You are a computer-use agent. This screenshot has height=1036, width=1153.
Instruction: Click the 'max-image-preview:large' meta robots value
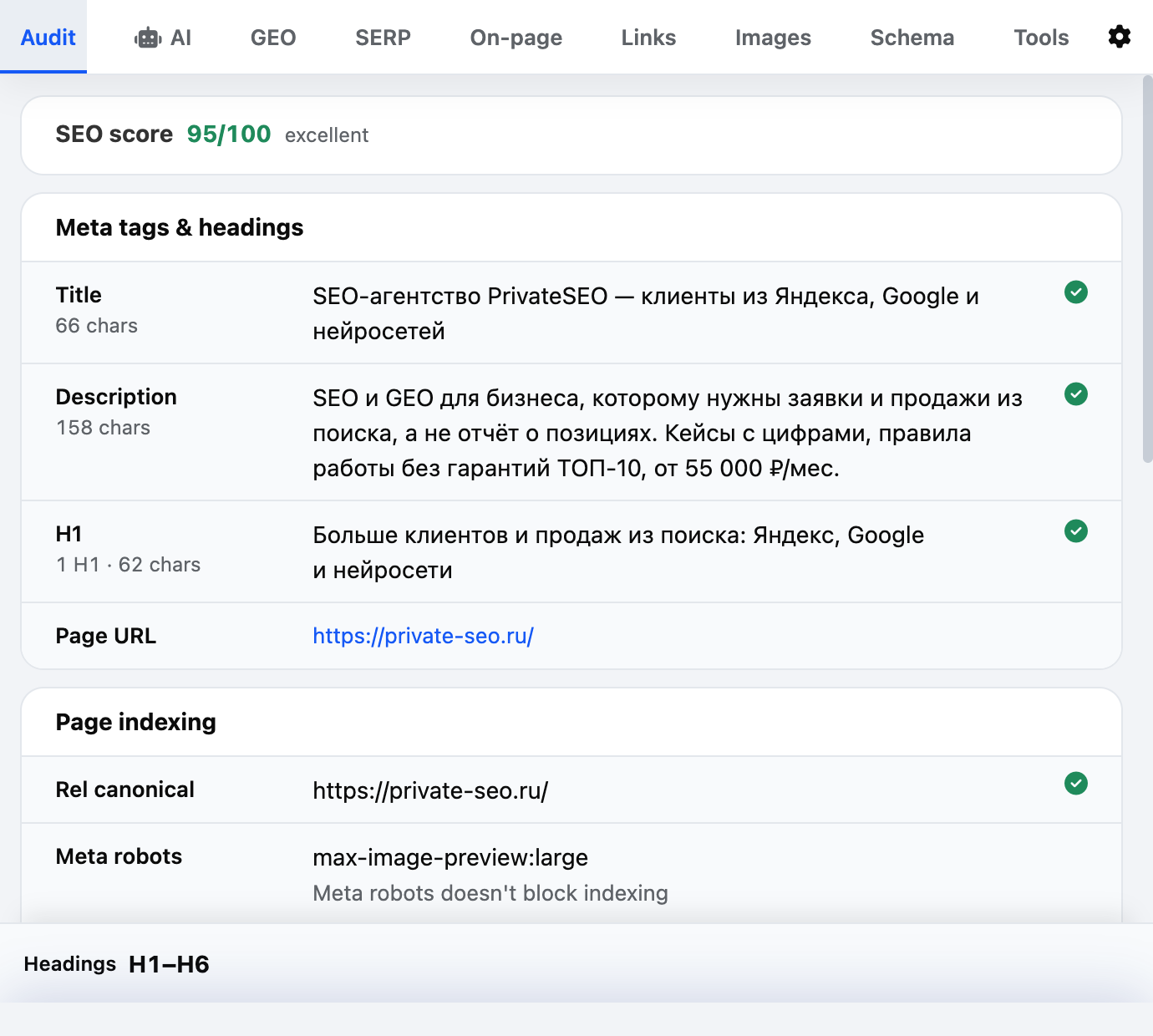coord(450,857)
